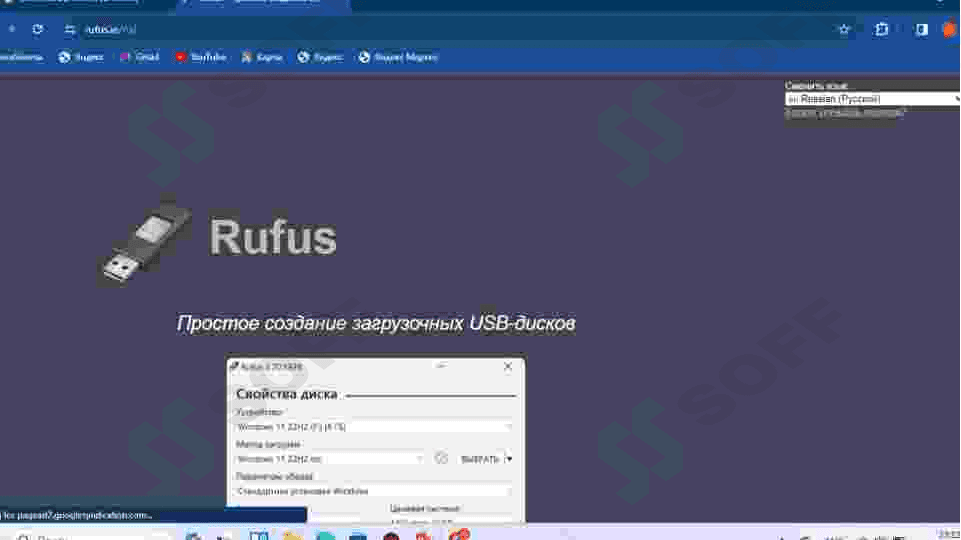Open the YouTube bookmark
Viewport: 961px width, 540px height.
click(200, 57)
